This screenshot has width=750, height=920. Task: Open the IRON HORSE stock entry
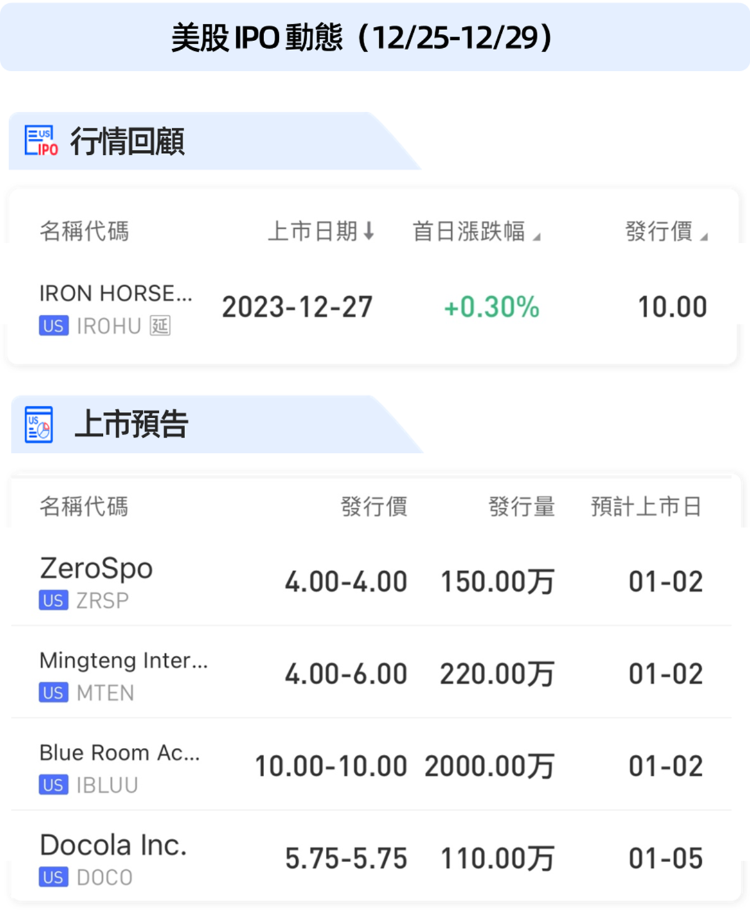click(115, 294)
